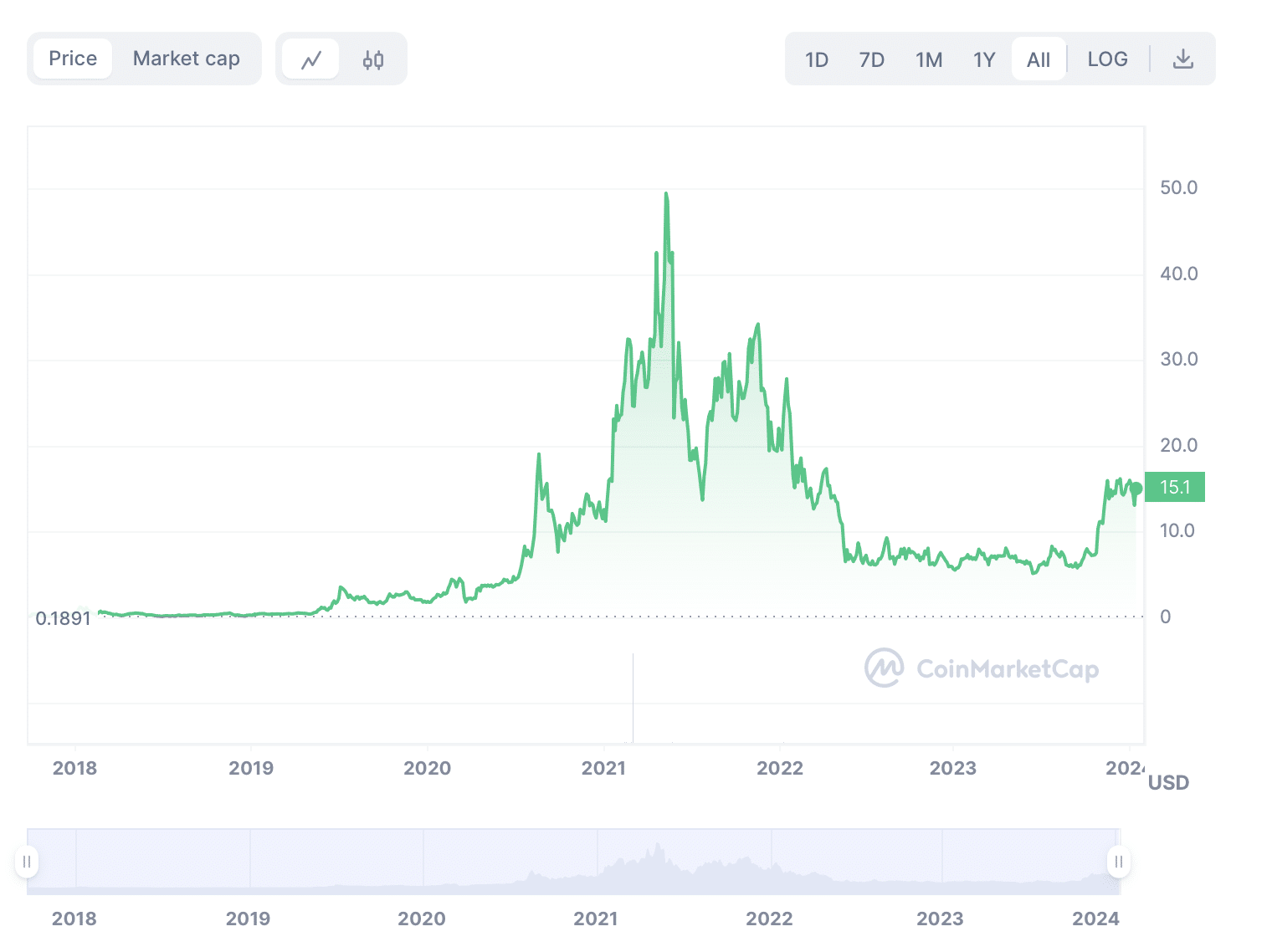Screen dimensions: 1272x952
Task: Download chart data icon
Action: (x=1183, y=59)
